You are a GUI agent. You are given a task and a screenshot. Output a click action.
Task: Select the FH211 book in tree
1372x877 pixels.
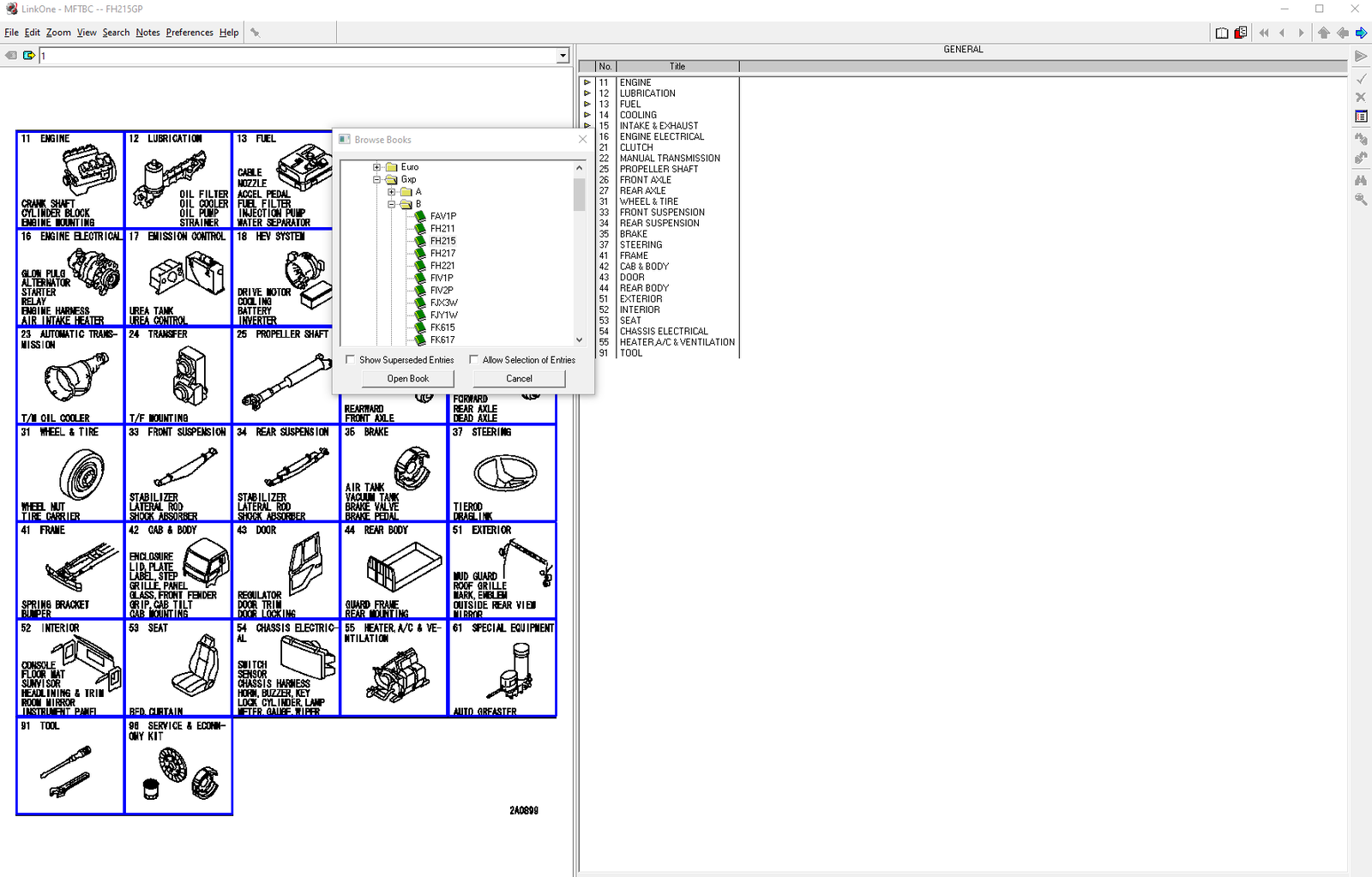[442, 229]
